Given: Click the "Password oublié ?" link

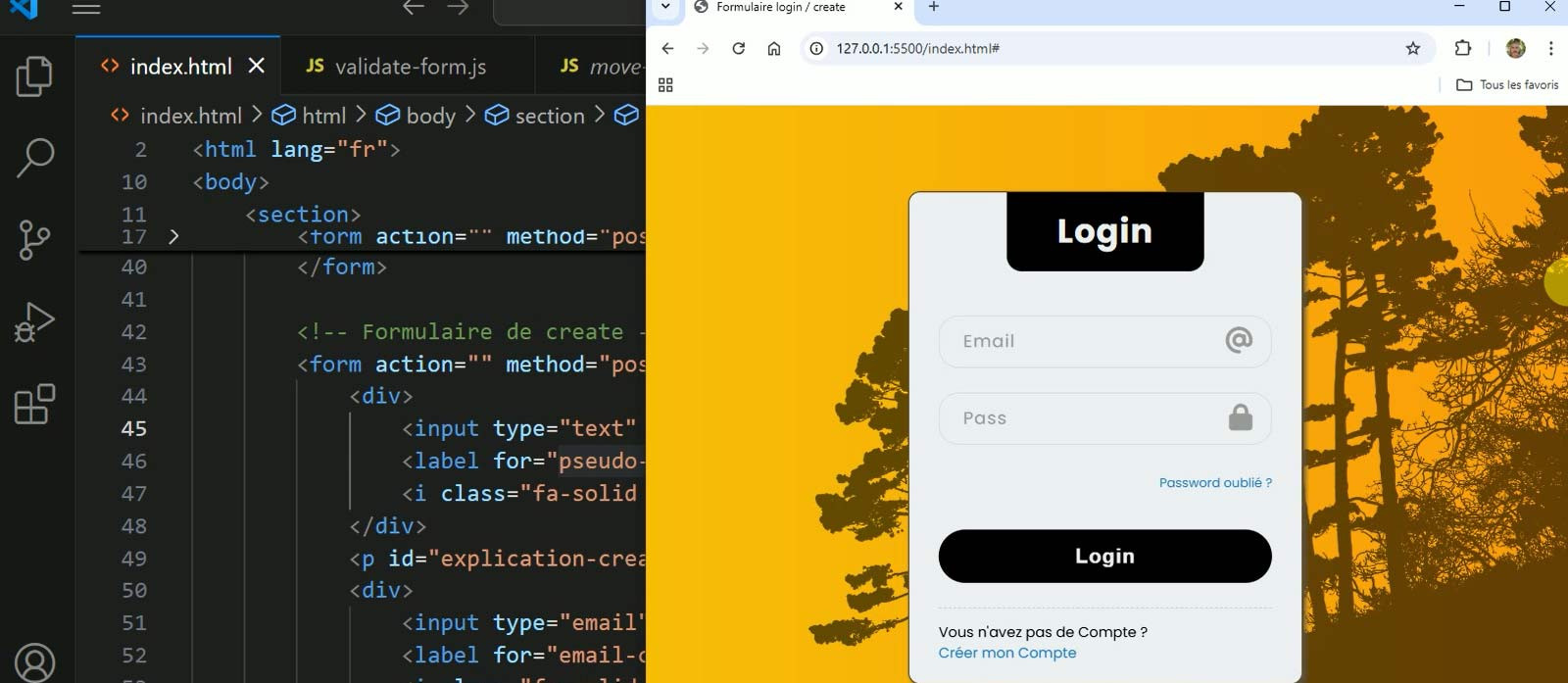Looking at the screenshot, I should tap(1214, 483).
